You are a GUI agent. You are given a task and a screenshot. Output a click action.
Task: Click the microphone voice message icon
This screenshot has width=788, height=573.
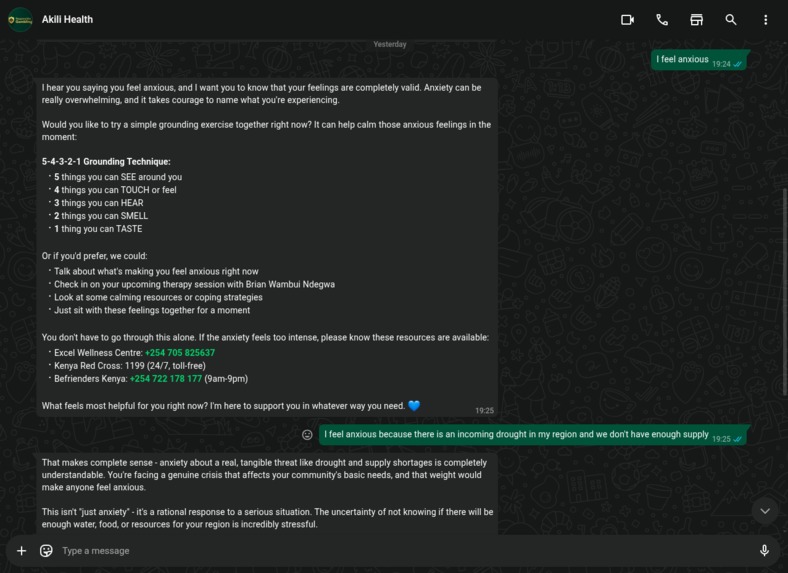pyautogui.click(x=764, y=551)
